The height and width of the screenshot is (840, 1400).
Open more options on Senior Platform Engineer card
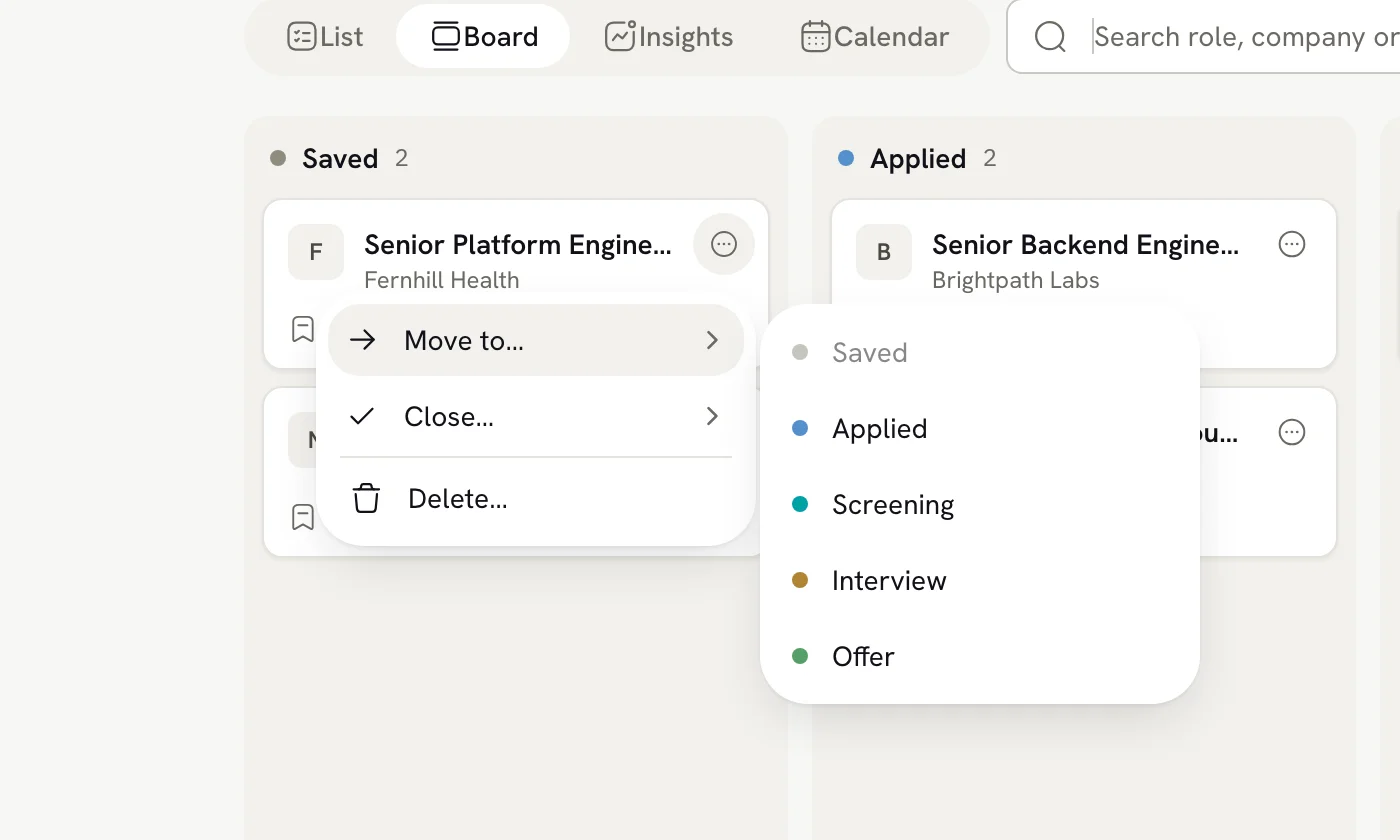[x=724, y=244]
